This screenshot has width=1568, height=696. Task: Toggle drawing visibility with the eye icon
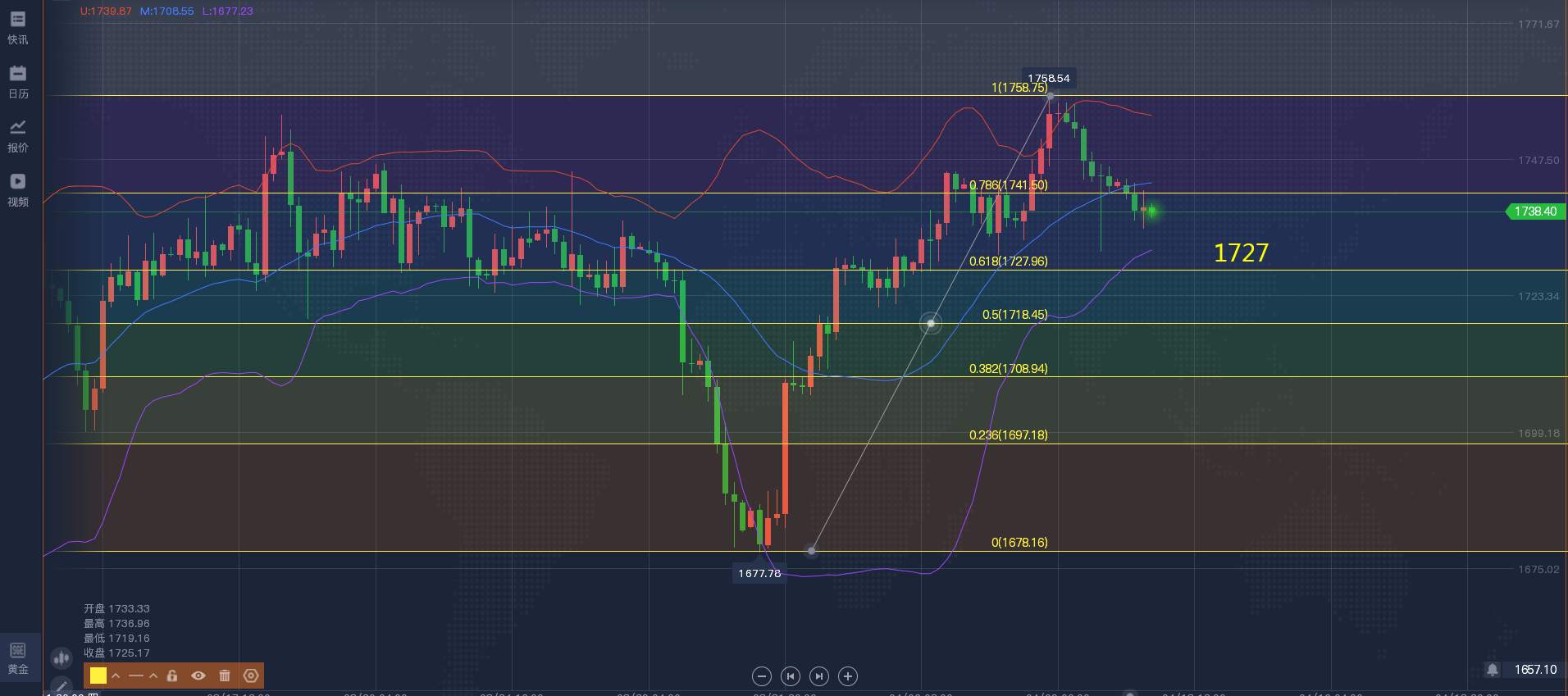198,676
